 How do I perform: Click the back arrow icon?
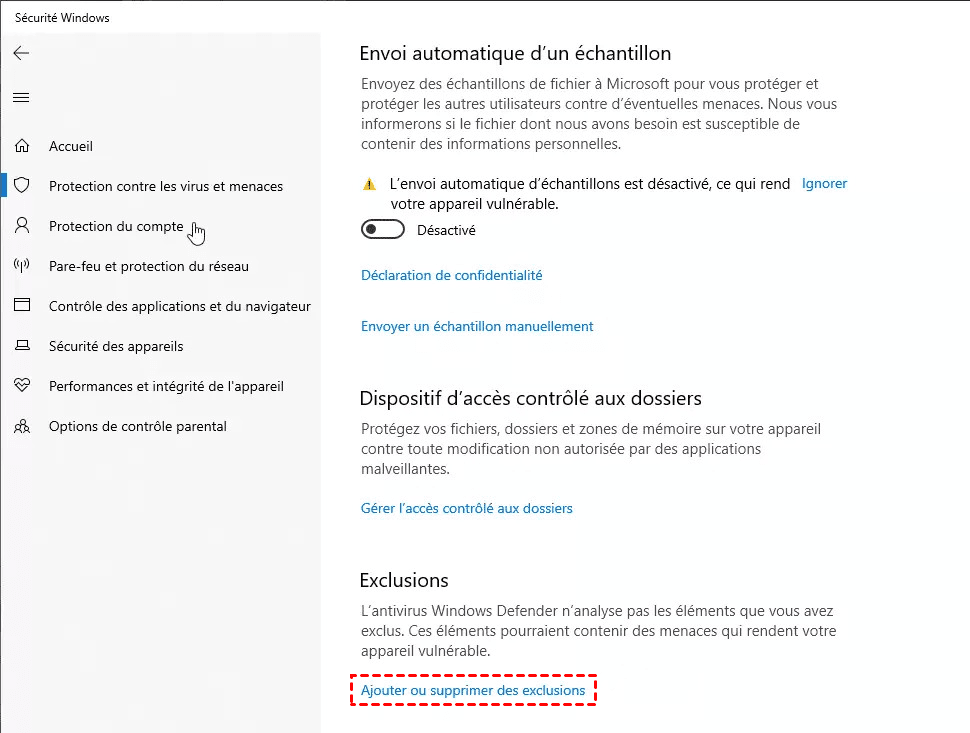(21, 53)
